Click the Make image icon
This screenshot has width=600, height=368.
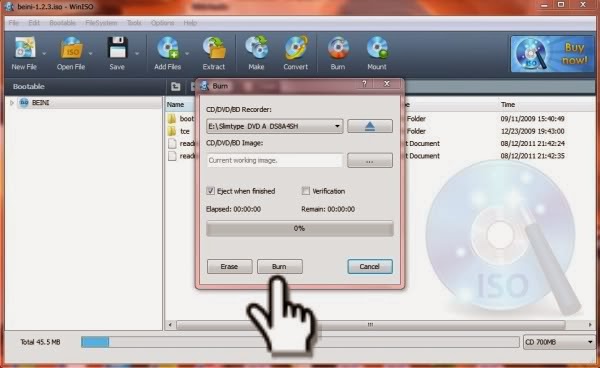click(256, 48)
